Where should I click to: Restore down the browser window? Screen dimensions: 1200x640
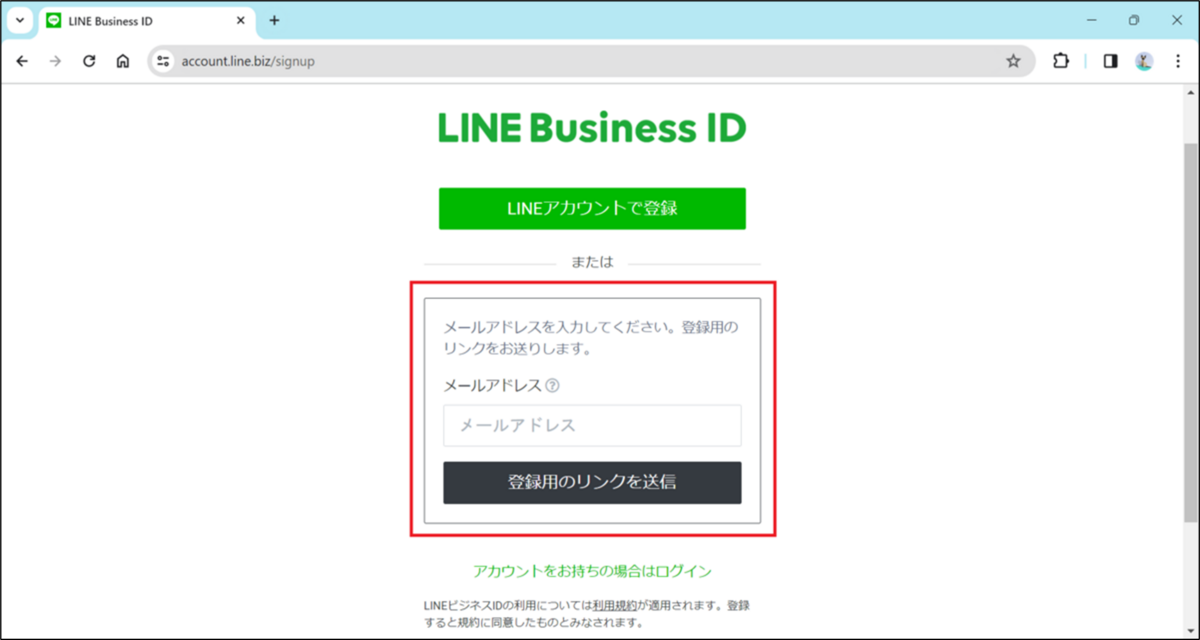pos(1134,20)
